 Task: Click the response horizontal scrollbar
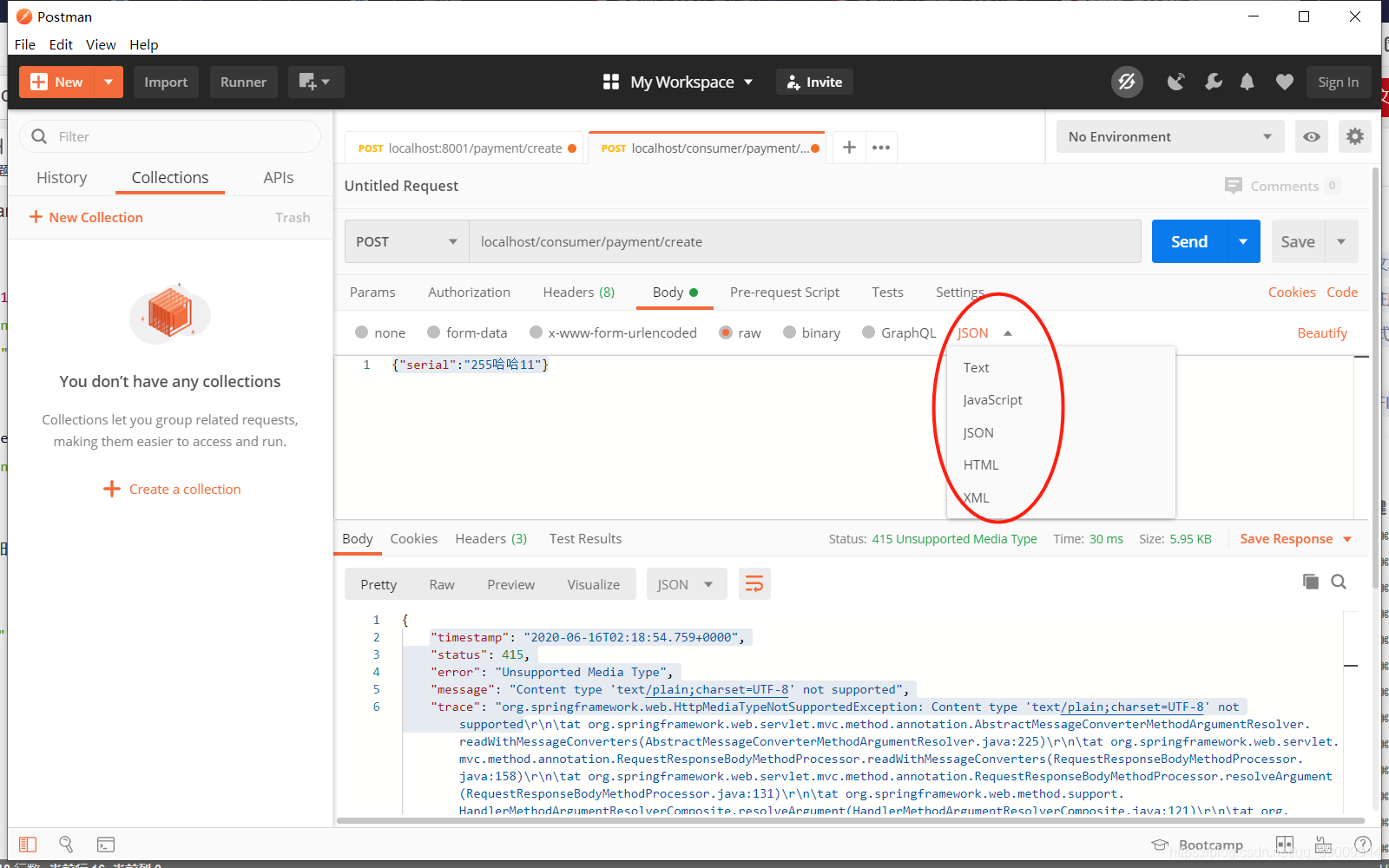(851, 820)
